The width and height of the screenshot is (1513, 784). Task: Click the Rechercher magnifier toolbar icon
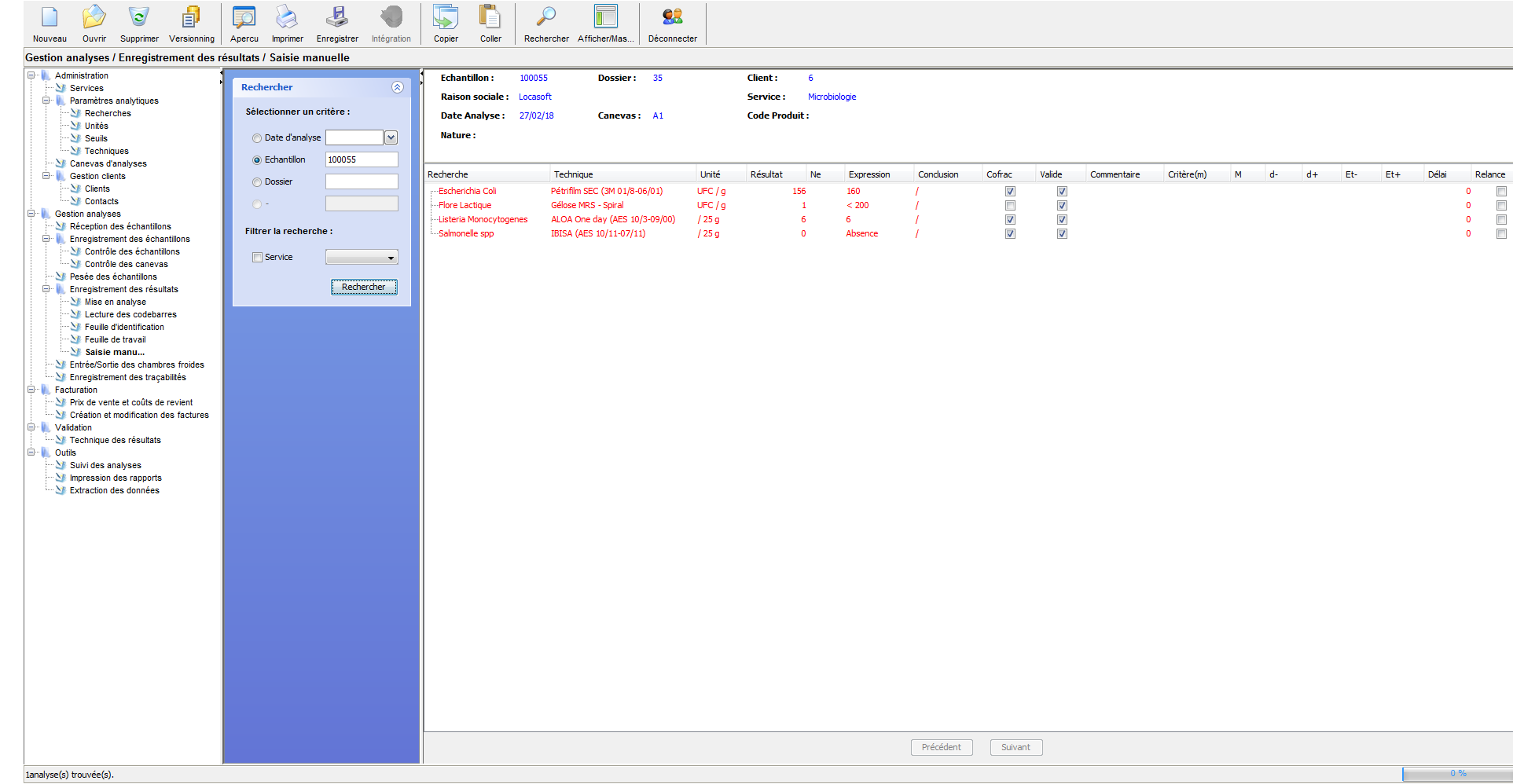[546, 17]
